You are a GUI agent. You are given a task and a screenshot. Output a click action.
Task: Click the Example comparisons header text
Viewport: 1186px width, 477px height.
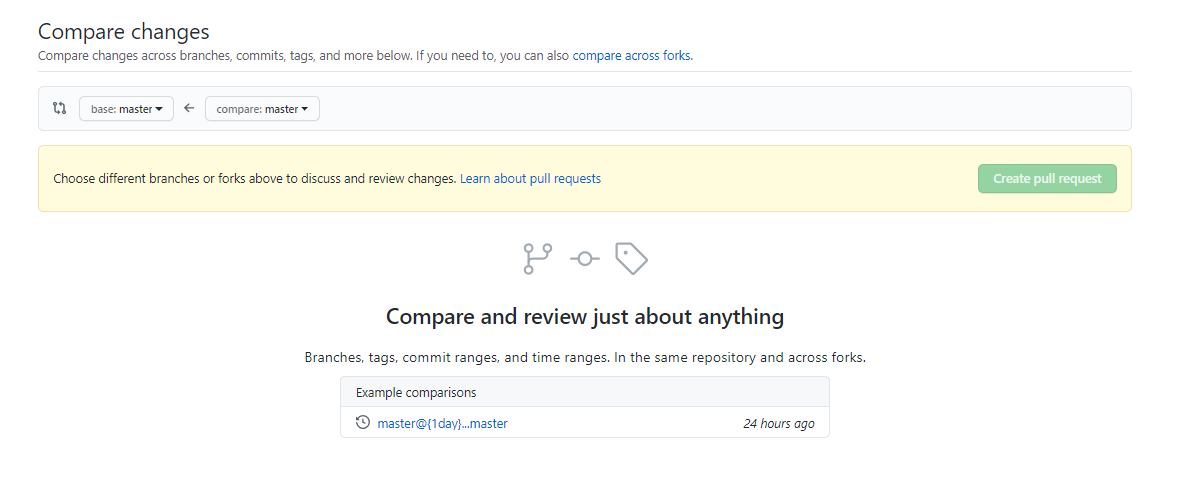416,392
